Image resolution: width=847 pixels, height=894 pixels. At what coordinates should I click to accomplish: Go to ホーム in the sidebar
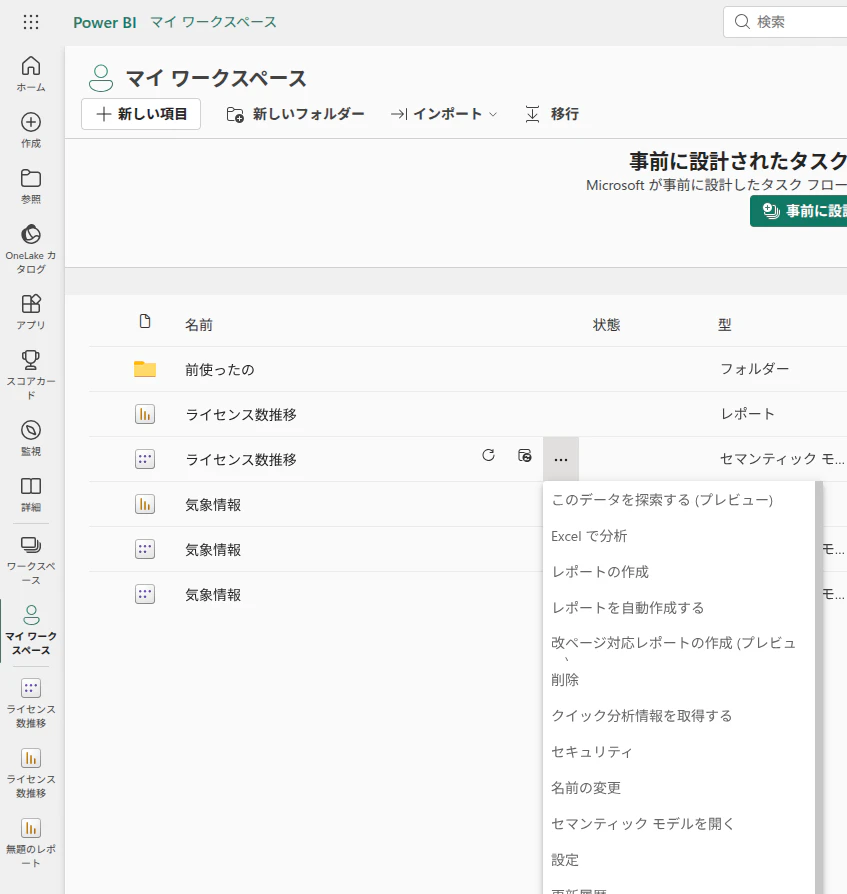click(31, 74)
